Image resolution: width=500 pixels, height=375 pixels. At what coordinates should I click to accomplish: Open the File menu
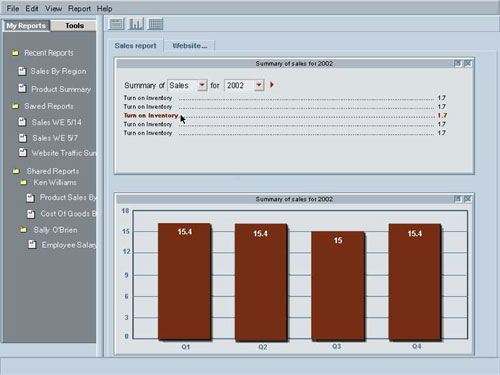[13, 8]
